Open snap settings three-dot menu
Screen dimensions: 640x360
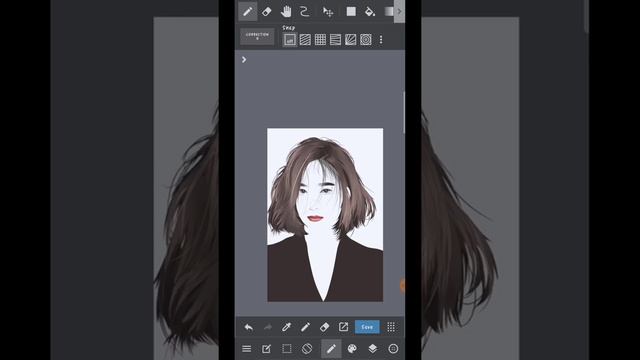point(381,40)
